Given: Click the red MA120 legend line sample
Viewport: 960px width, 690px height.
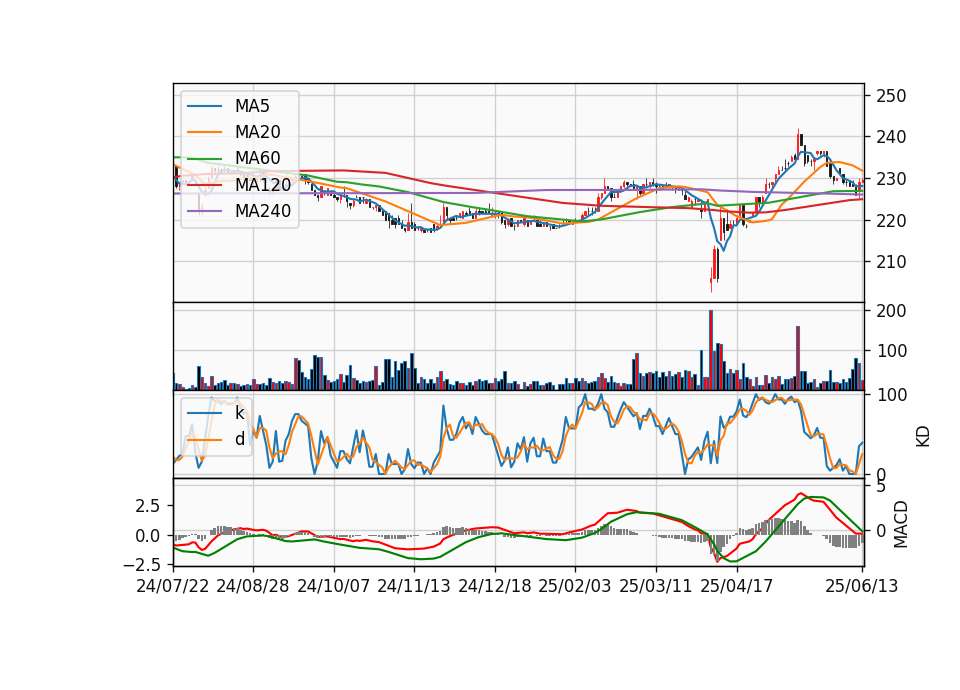Looking at the screenshot, I should 204,184.
